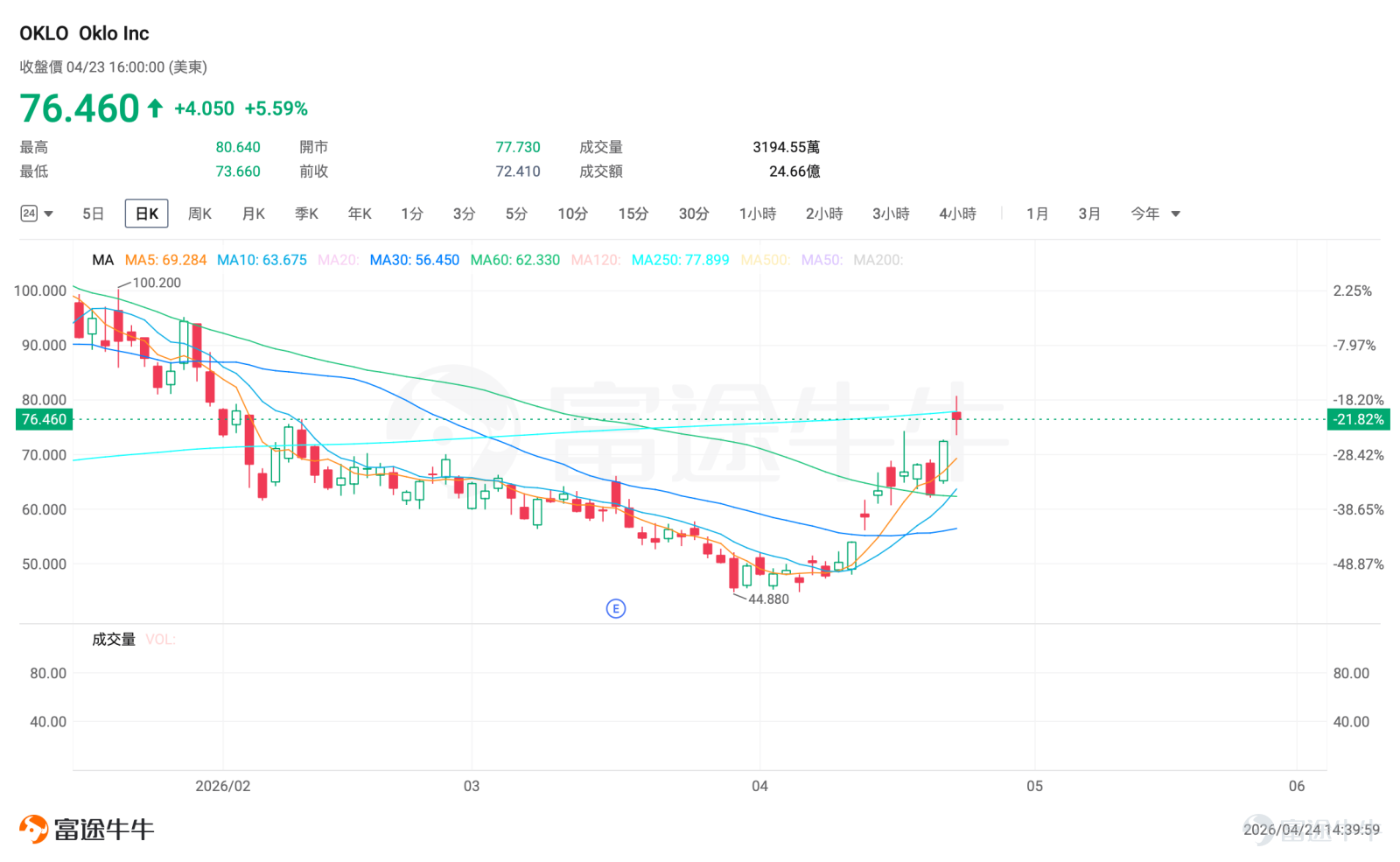Viewport: 1400px width, 862px height.
Task: Switch to 月K monthly chart
Action: click(254, 214)
